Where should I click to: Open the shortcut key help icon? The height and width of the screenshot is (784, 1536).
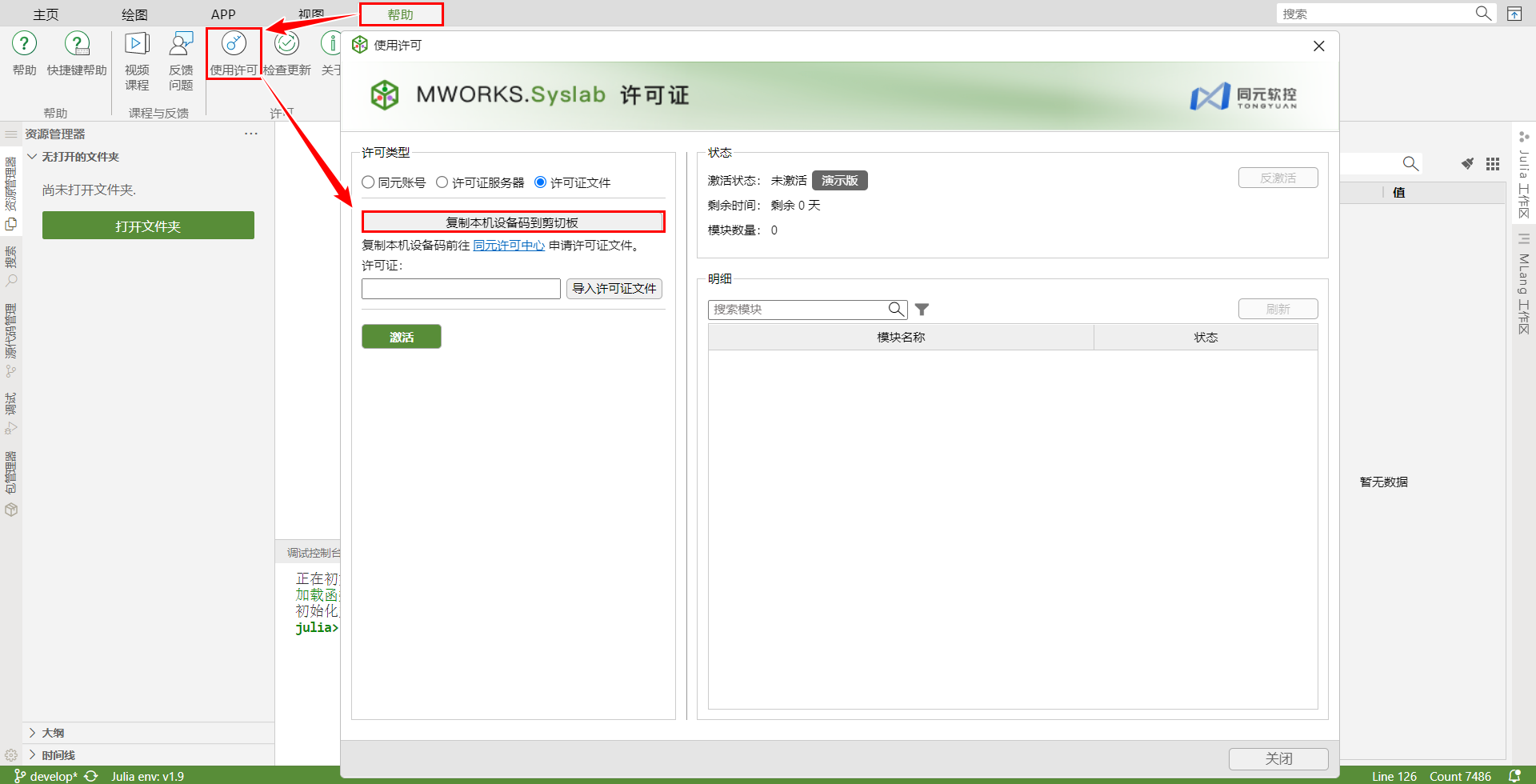(77, 44)
